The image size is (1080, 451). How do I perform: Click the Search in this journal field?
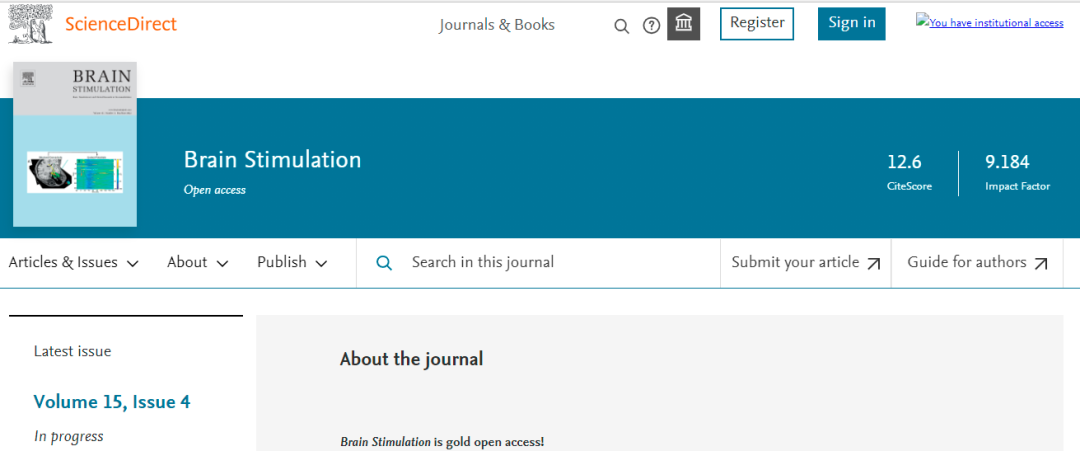pyautogui.click(x=540, y=263)
